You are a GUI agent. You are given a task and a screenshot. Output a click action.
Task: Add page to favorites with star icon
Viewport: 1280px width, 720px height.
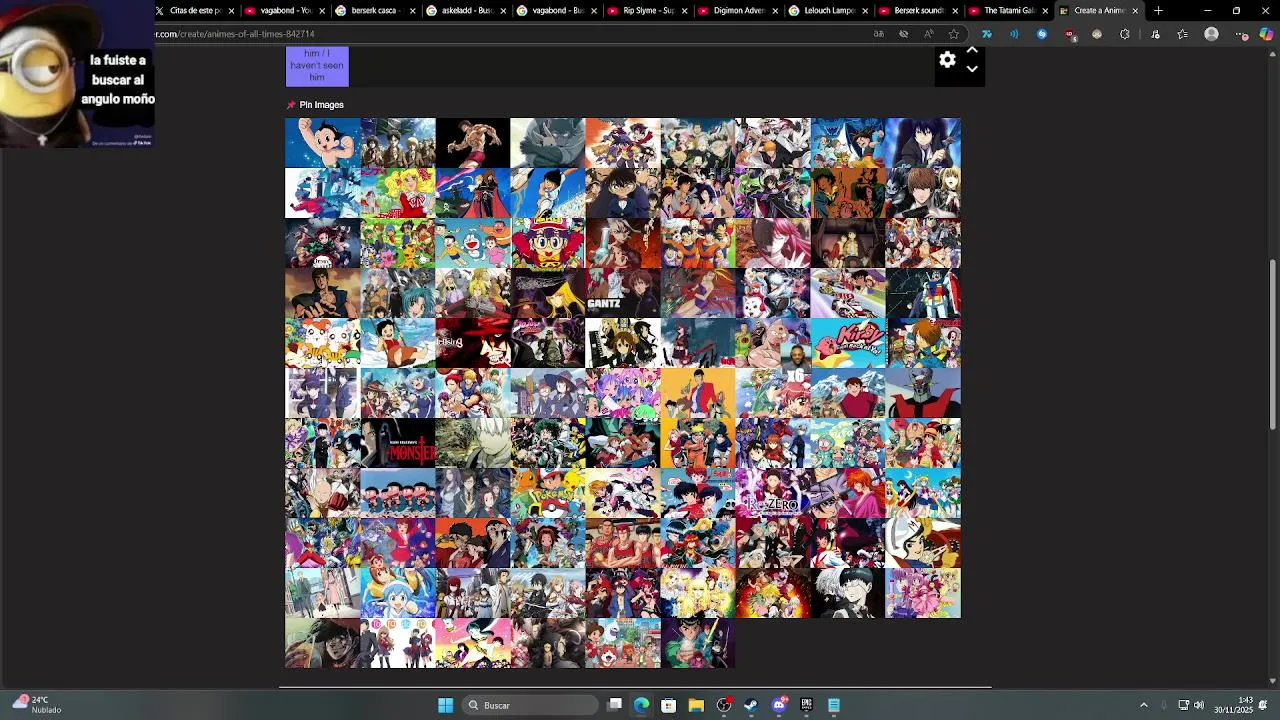coord(954,34)
